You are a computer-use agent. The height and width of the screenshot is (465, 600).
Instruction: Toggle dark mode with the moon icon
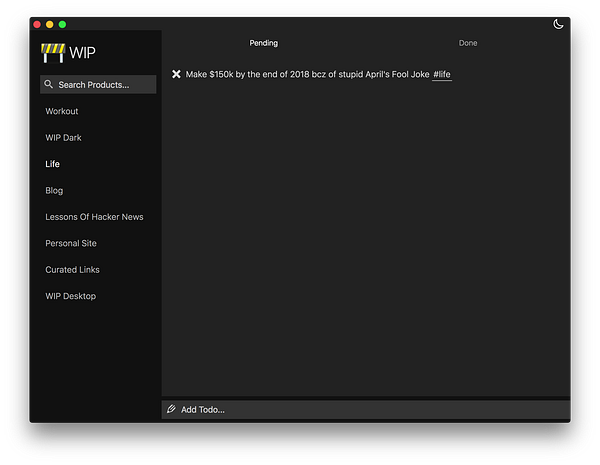558,24
